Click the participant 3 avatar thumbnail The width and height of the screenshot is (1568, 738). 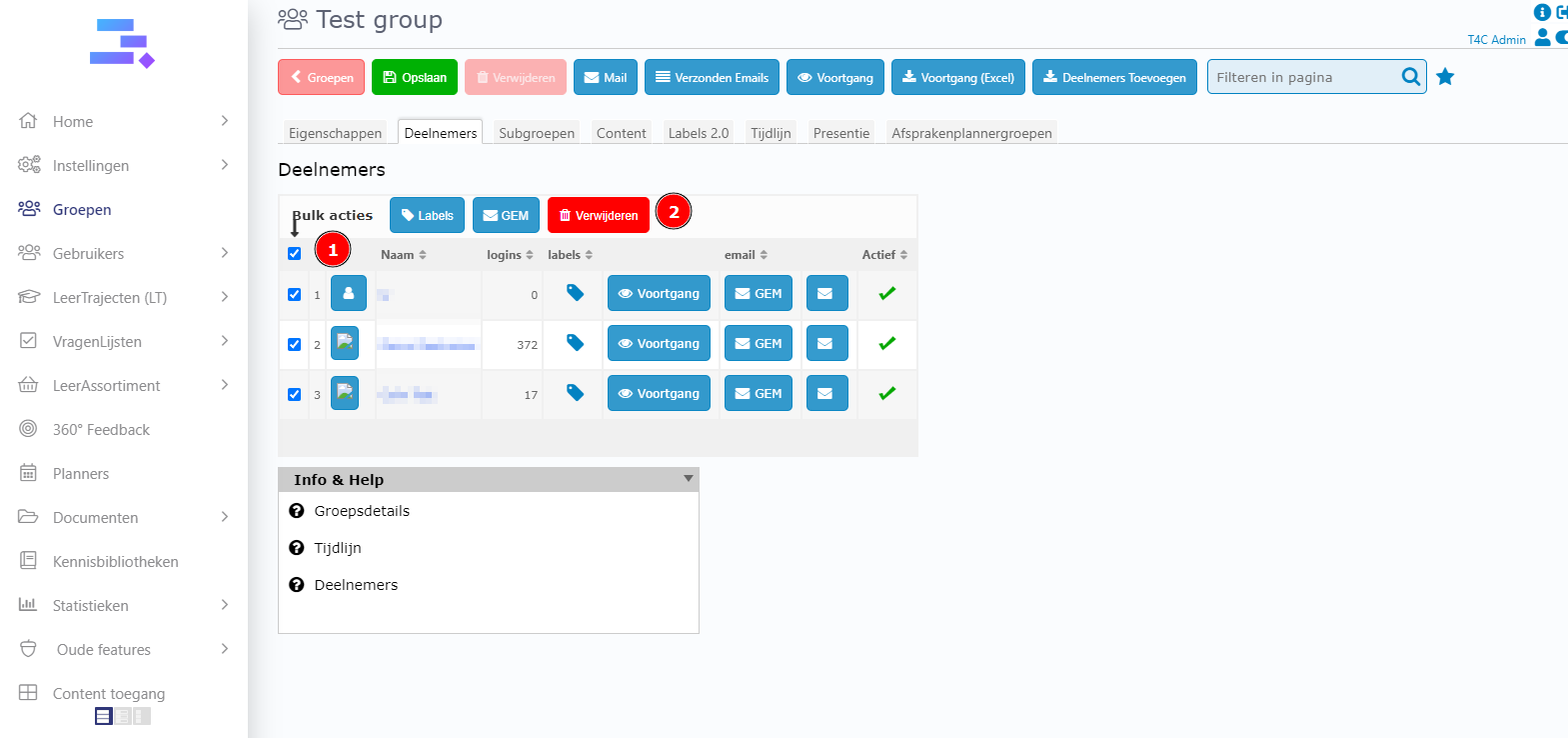[x=345, y=393]
